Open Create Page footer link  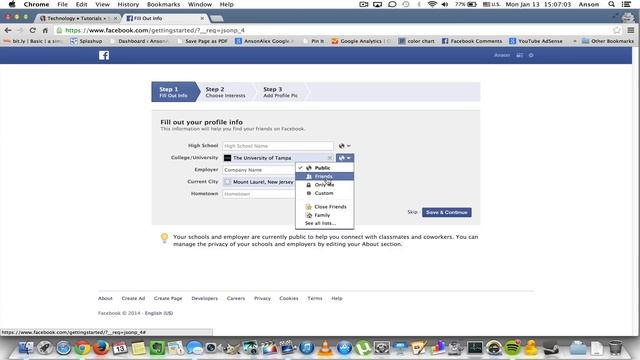(x=168, y=298)
